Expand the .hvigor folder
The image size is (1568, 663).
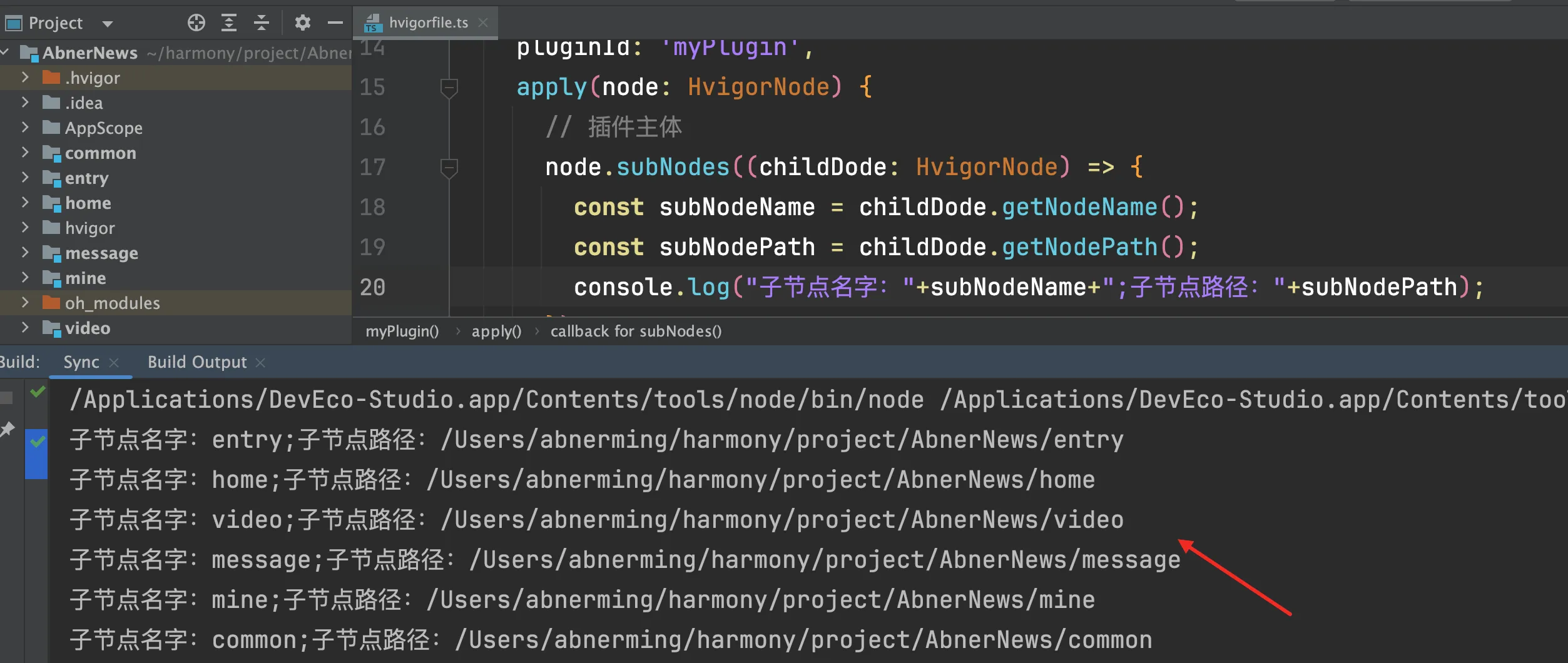click(25, 78)
